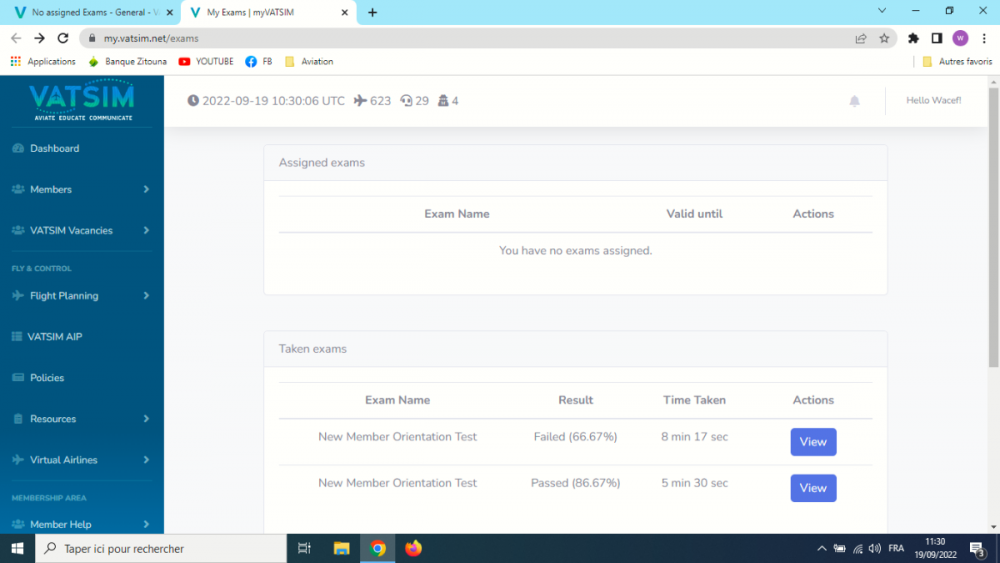The height and width of the screenshot is (563, 1000).
Task: Reload the page with refresh icon
Action: (x=64, y=38)
